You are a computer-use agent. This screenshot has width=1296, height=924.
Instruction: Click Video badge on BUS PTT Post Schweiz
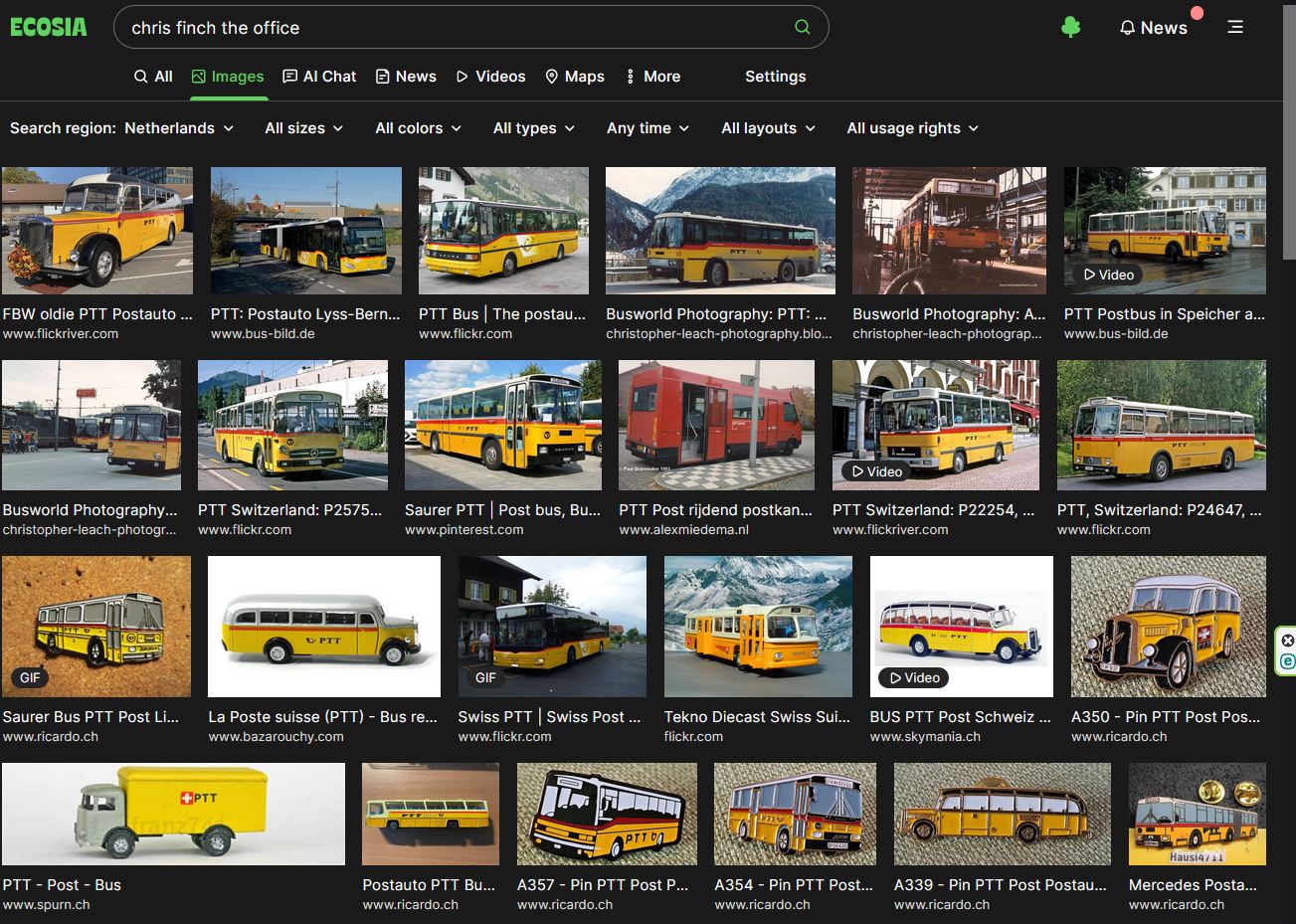pos(914,677)
